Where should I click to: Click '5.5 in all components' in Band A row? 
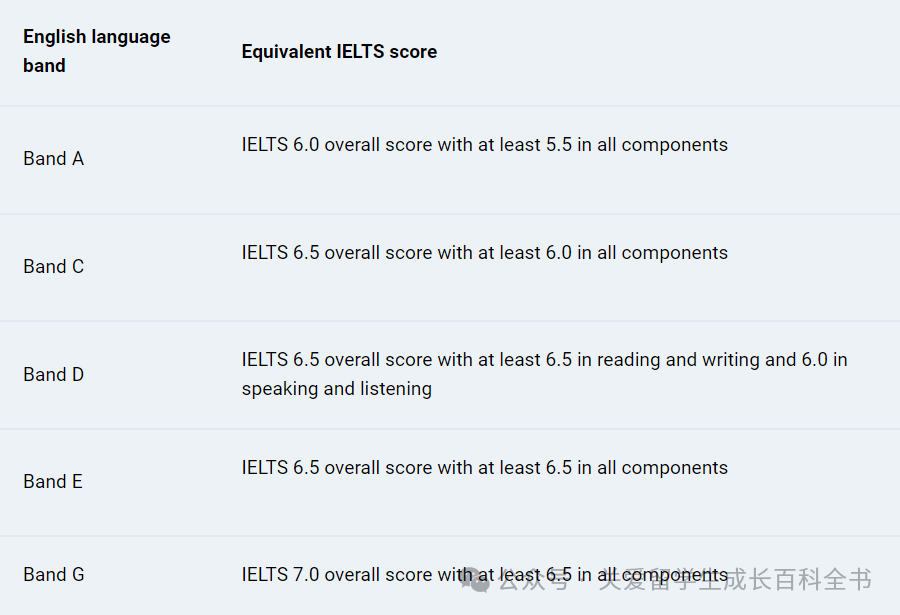coord(637,145)
